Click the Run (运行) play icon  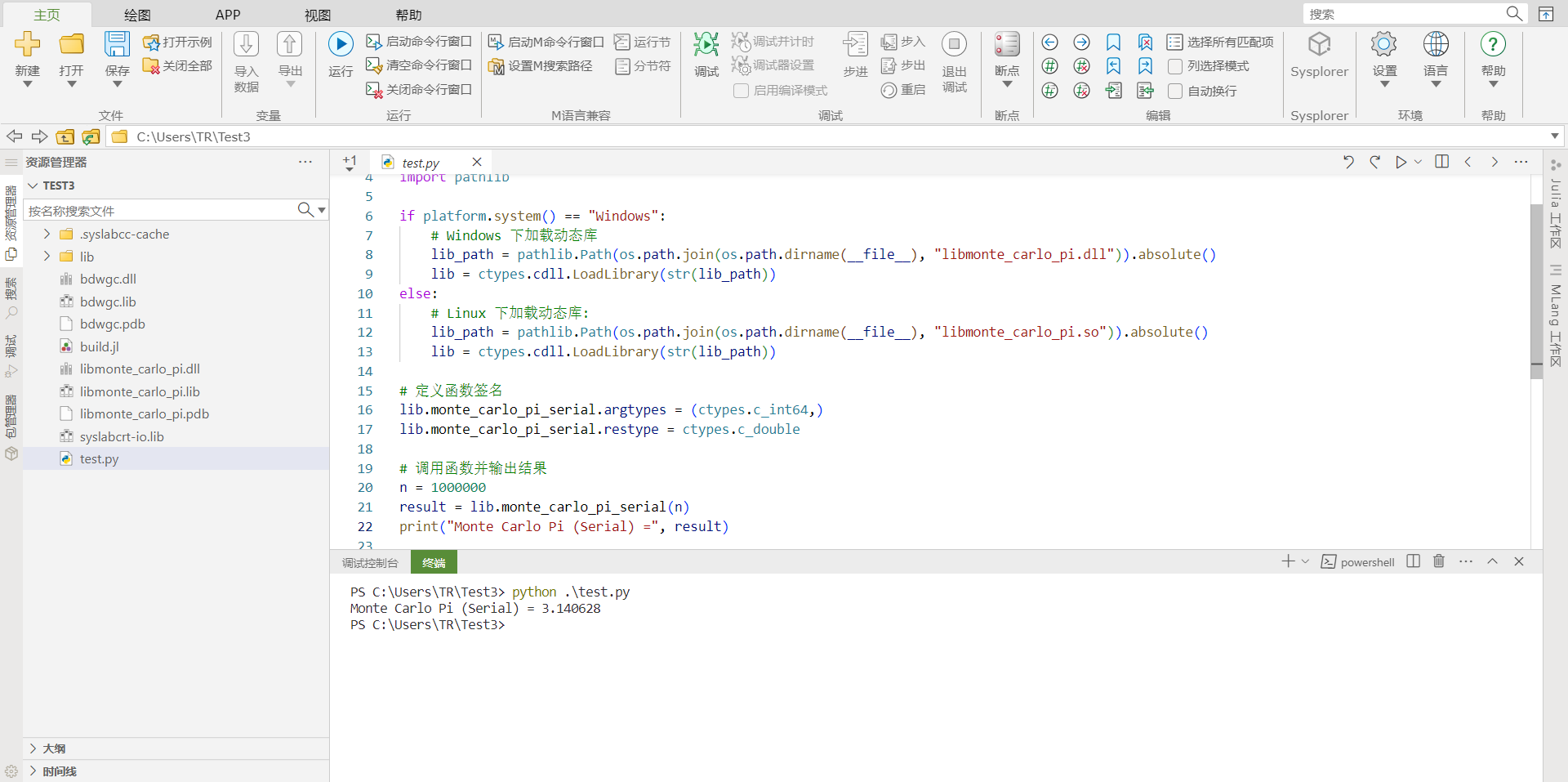341,44
